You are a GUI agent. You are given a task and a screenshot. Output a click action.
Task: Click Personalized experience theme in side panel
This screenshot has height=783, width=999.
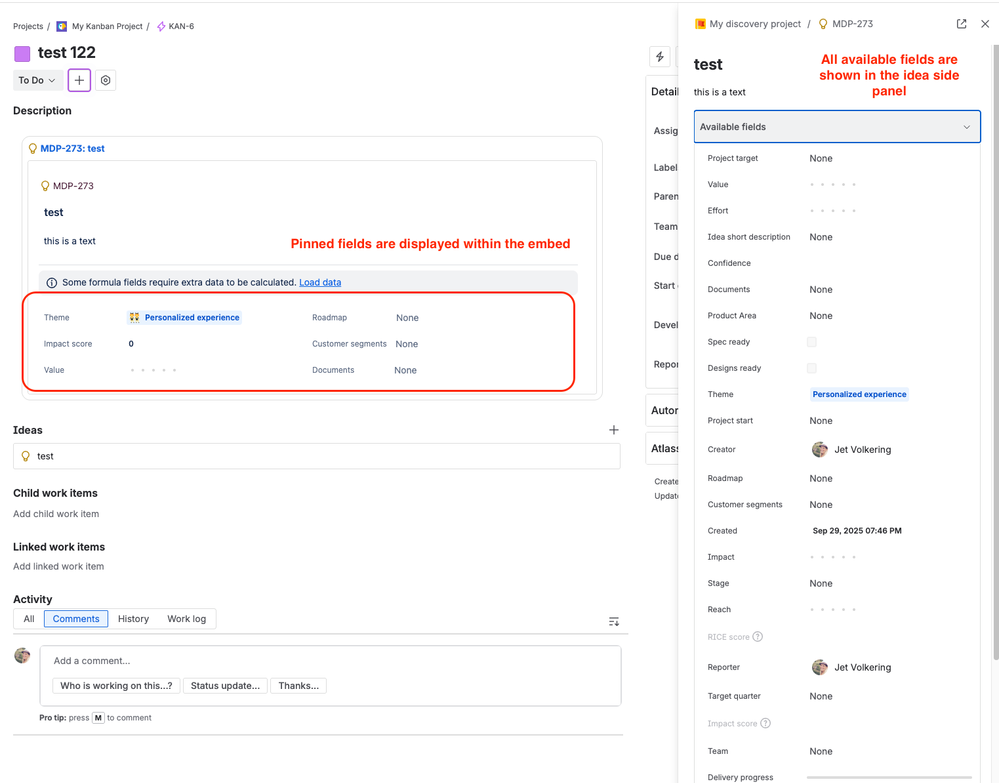[859, 394]
